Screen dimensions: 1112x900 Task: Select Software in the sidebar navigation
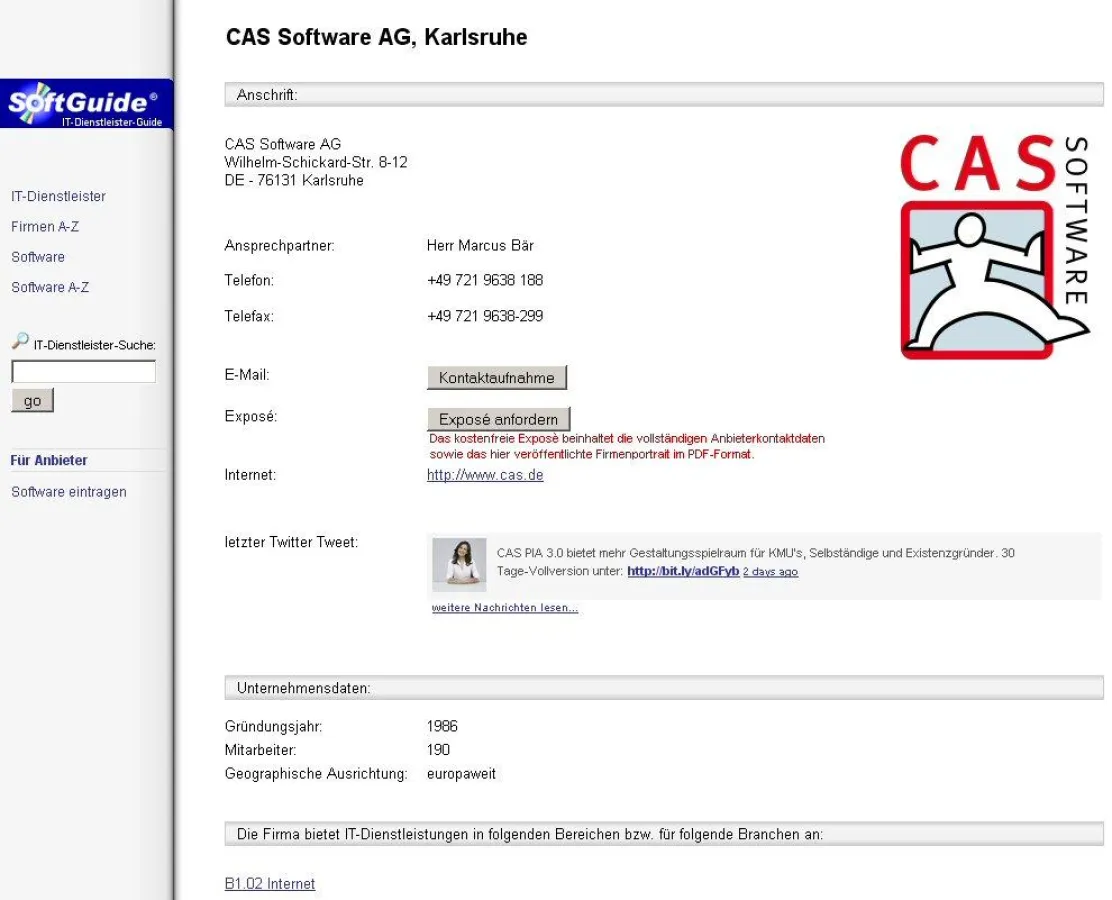[x=37, y=256]
